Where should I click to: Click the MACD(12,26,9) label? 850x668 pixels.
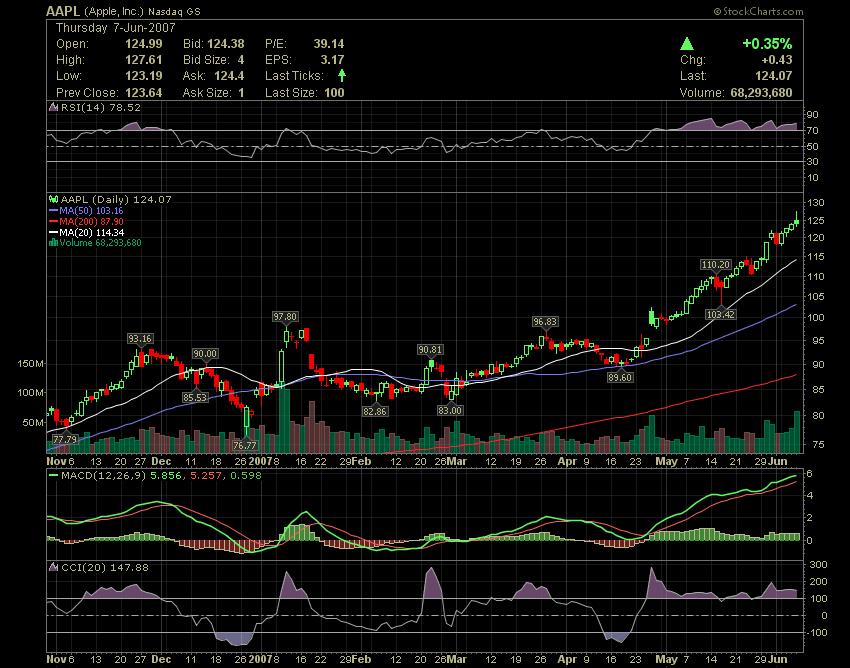click(104, 476)
